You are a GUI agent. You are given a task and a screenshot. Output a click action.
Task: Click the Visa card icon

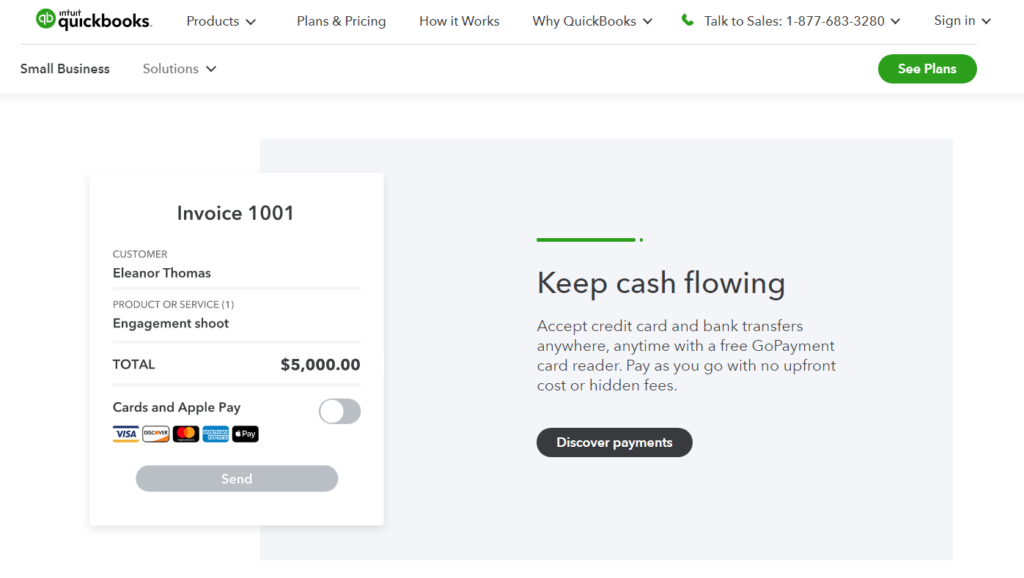click(125, 434)
